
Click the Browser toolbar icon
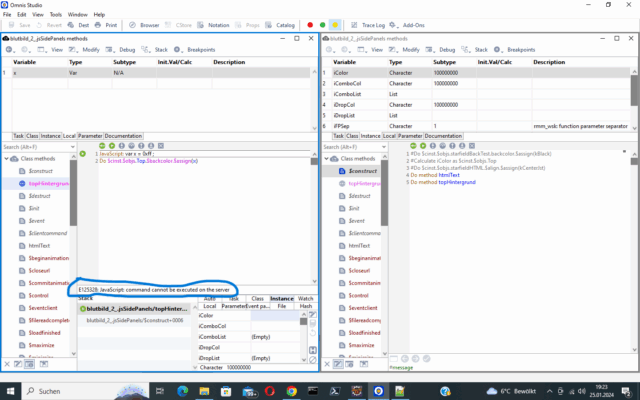coord(143,24)
